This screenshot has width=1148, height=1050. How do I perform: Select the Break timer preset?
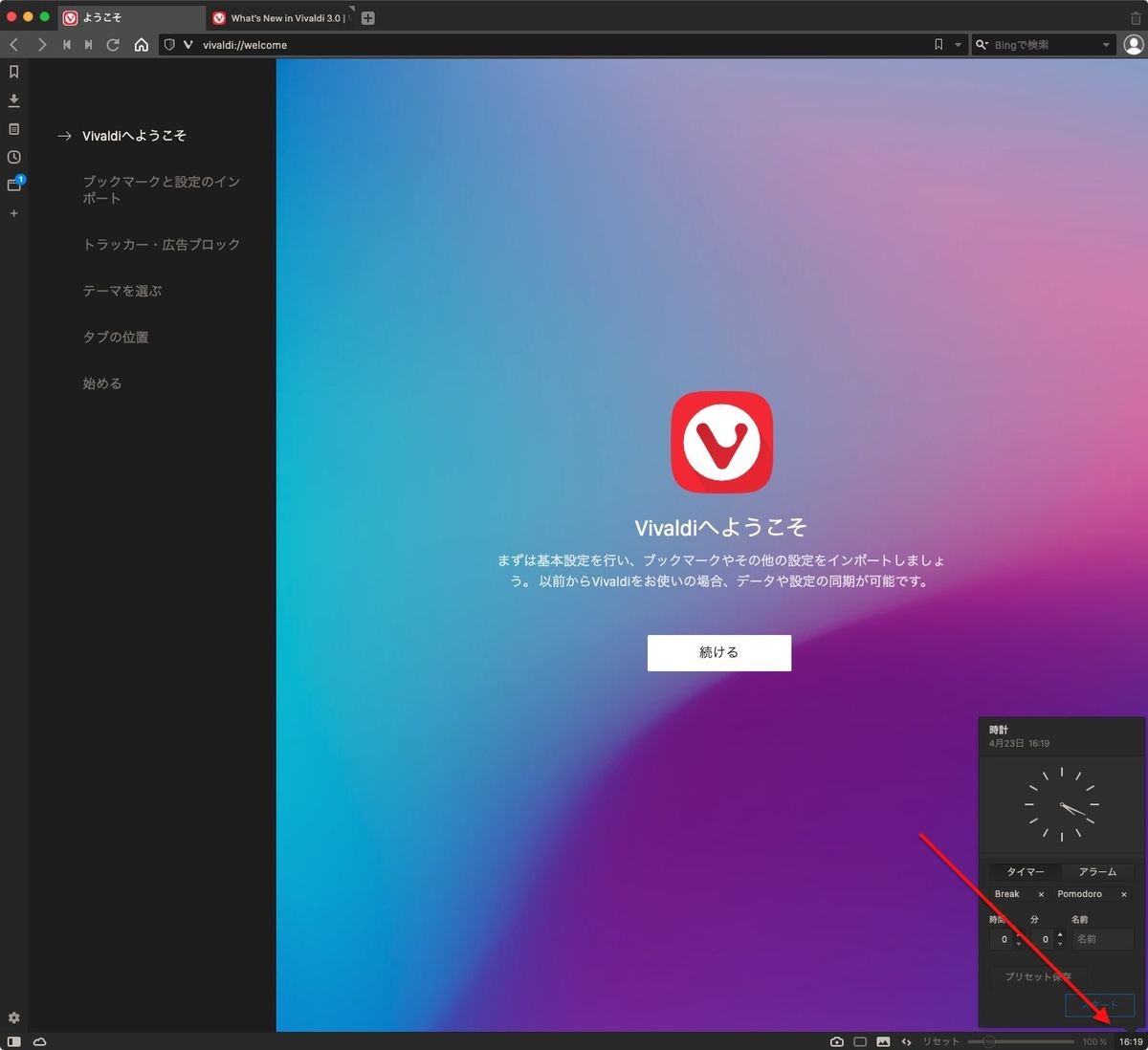coord(1007,894)
